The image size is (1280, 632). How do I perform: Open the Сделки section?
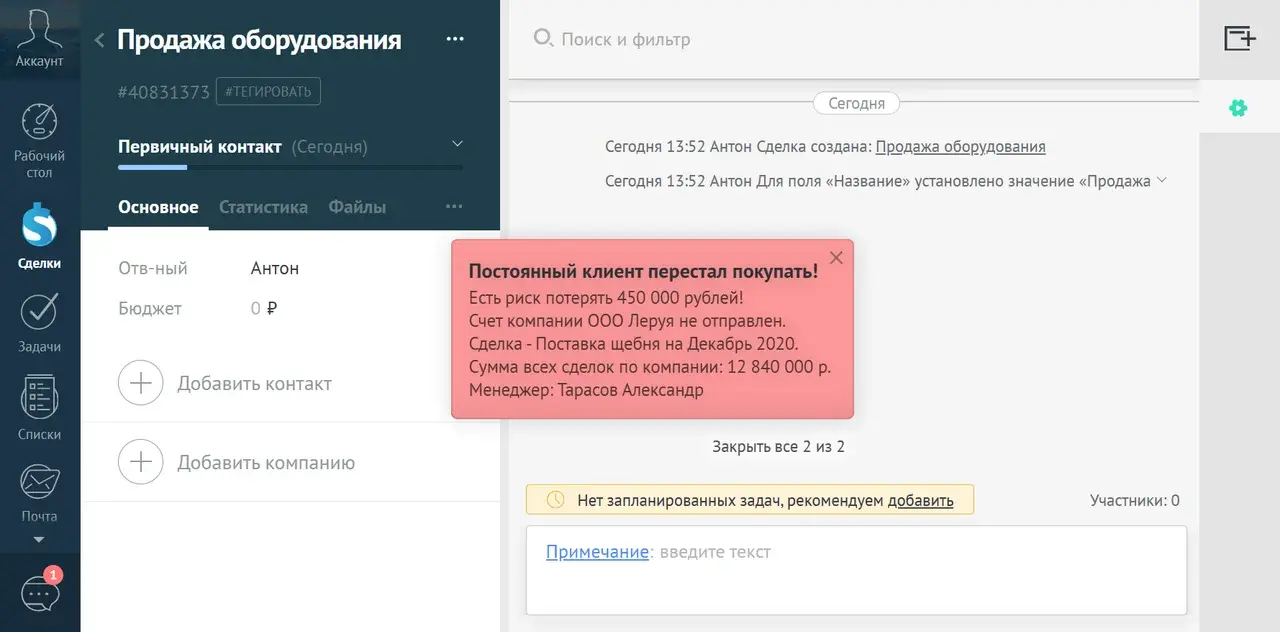point(39,237)
